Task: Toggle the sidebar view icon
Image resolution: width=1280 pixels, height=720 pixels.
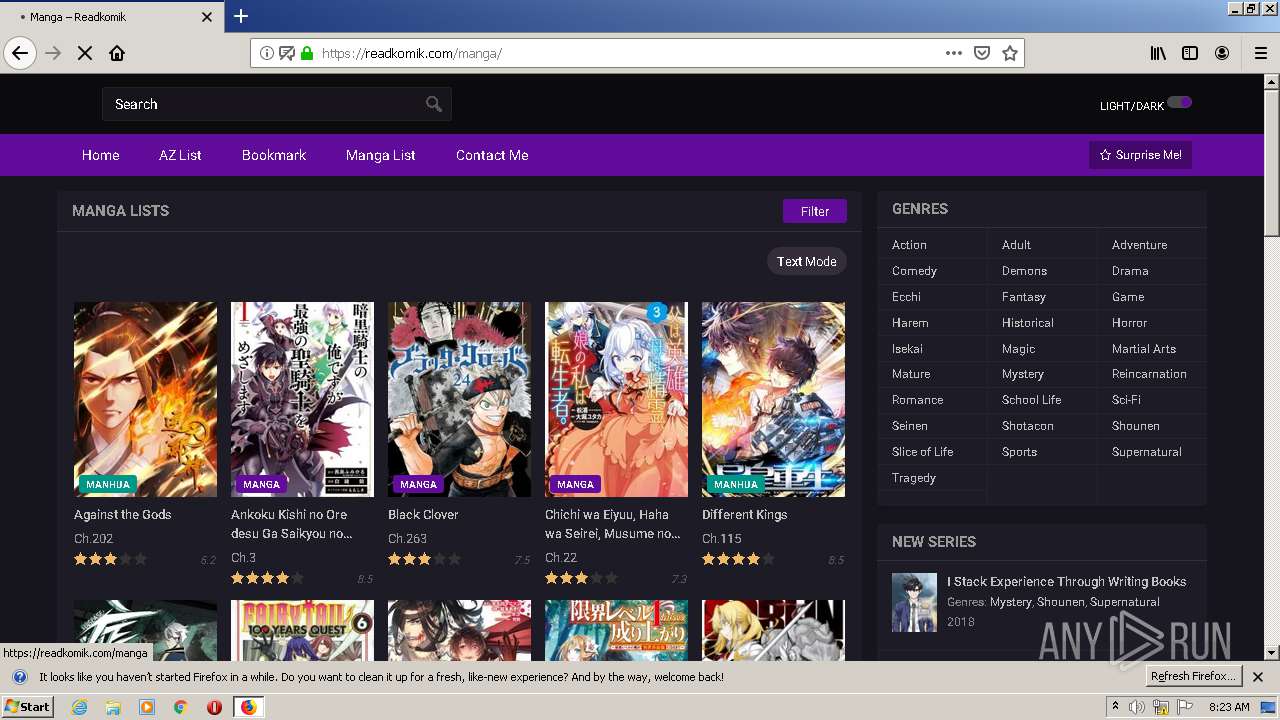Action: tap(1190, 53)
